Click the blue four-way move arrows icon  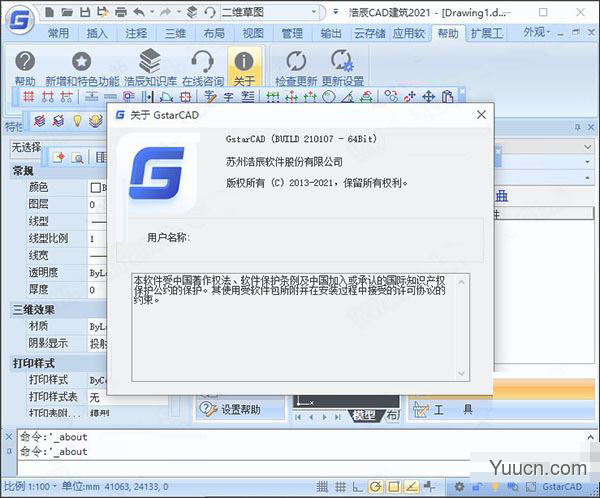(x=429, y=96)
